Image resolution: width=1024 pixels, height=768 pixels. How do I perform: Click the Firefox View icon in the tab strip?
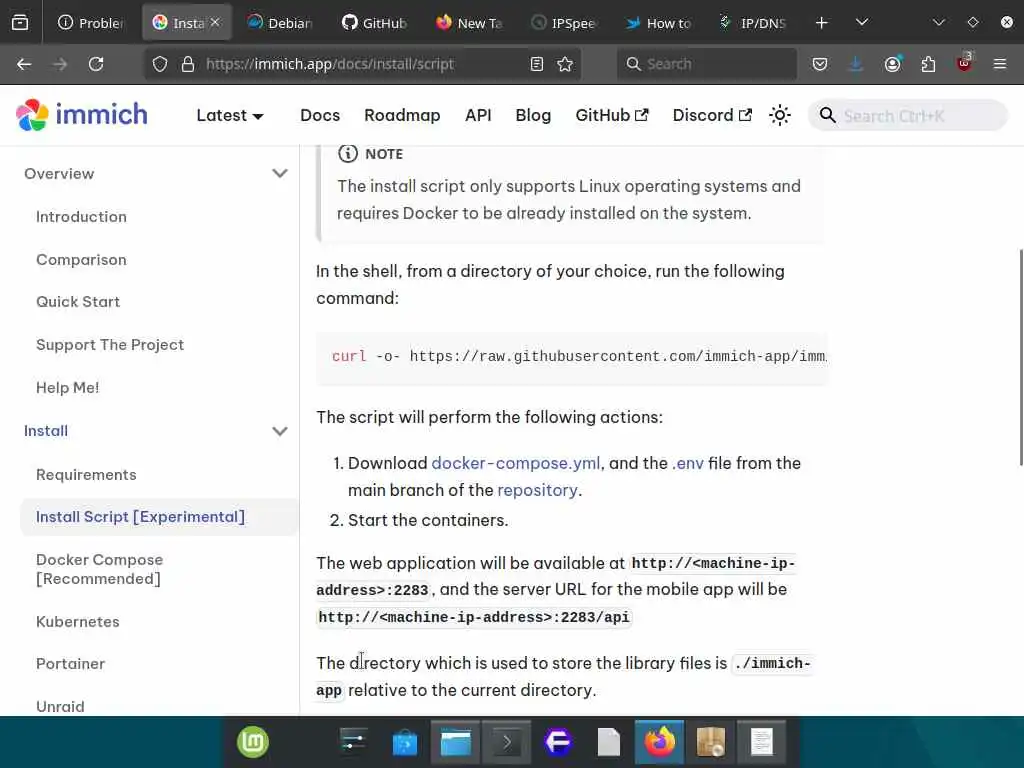(x=20, y=23)
